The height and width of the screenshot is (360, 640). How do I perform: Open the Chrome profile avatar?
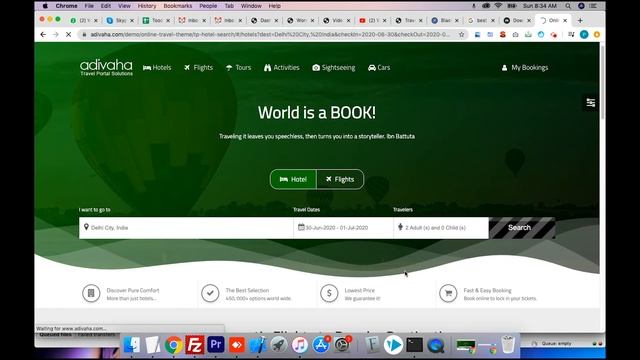(584, 35)
